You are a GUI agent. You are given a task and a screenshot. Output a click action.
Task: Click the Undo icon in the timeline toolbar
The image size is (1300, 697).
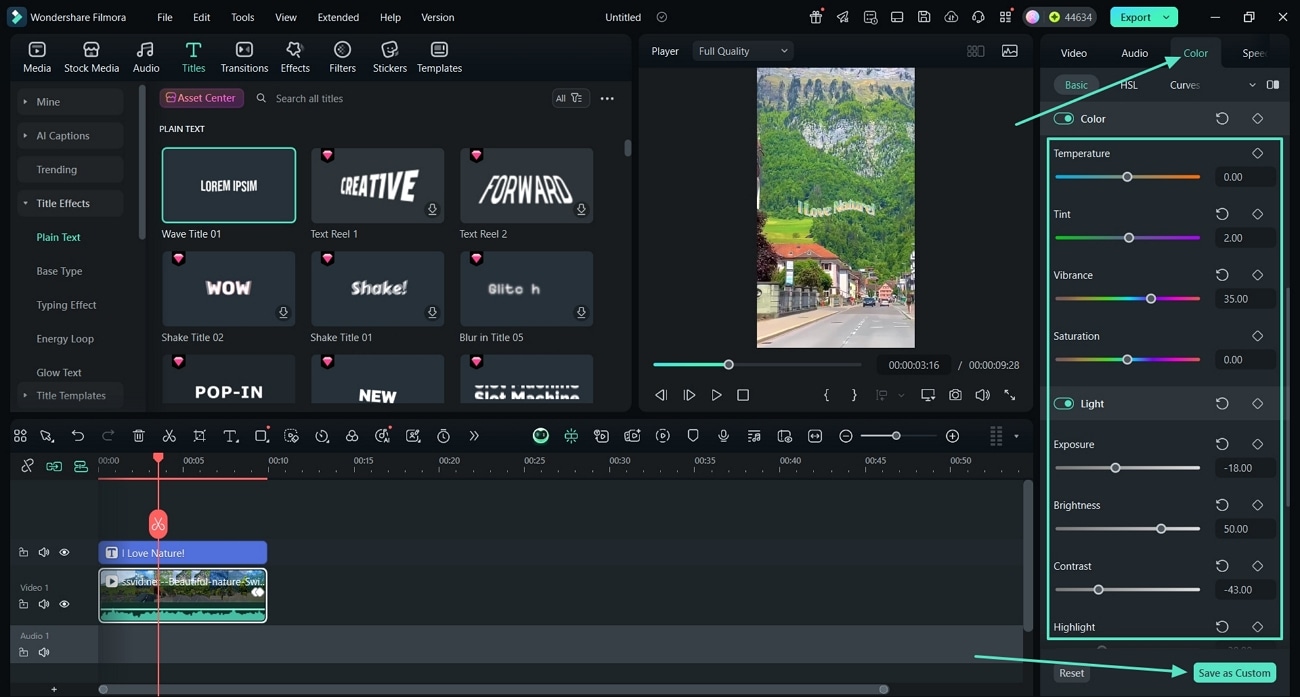tap(78, 435)
